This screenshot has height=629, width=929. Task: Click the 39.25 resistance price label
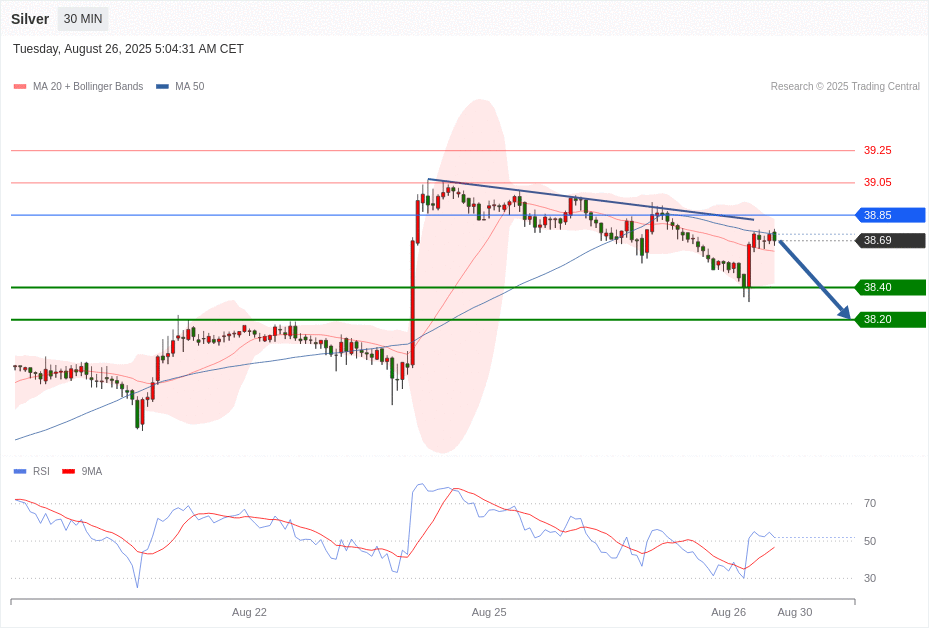(x=877, y=150)
